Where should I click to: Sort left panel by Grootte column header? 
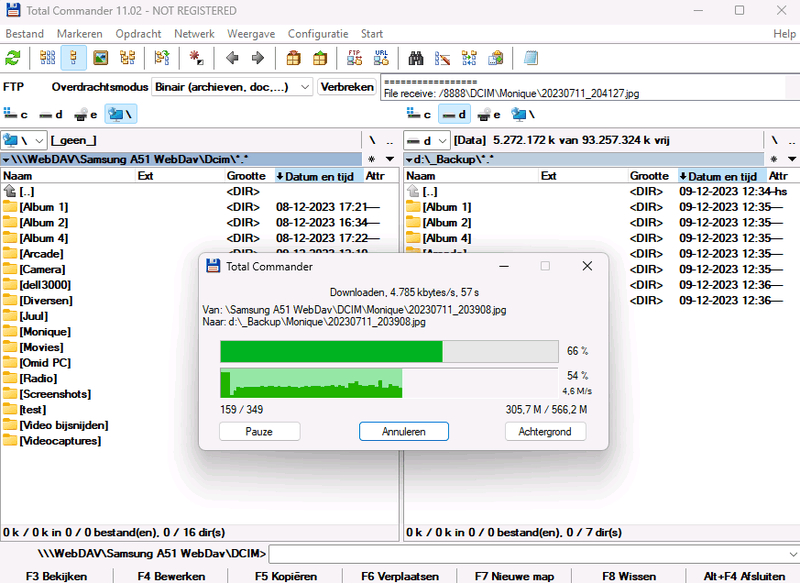[246, 176]
